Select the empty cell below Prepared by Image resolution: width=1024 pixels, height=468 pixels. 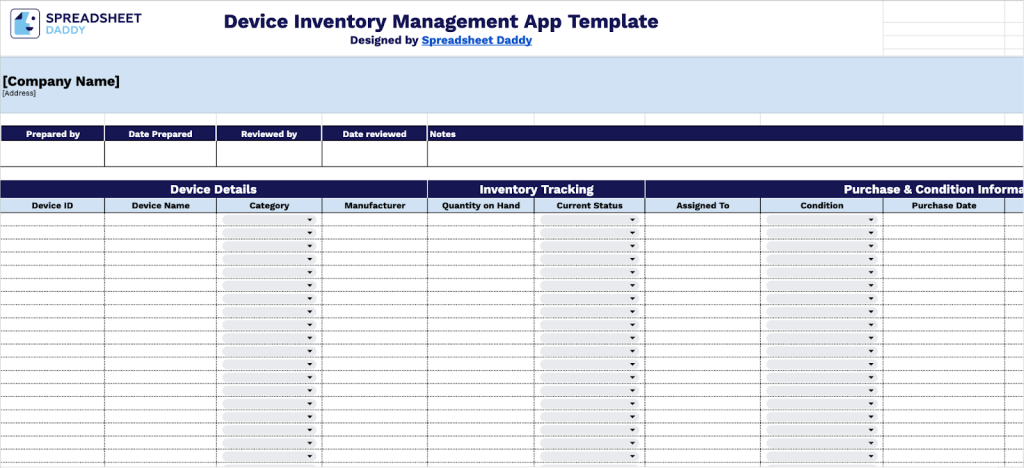pyautogui.click(x=52, y=154)
